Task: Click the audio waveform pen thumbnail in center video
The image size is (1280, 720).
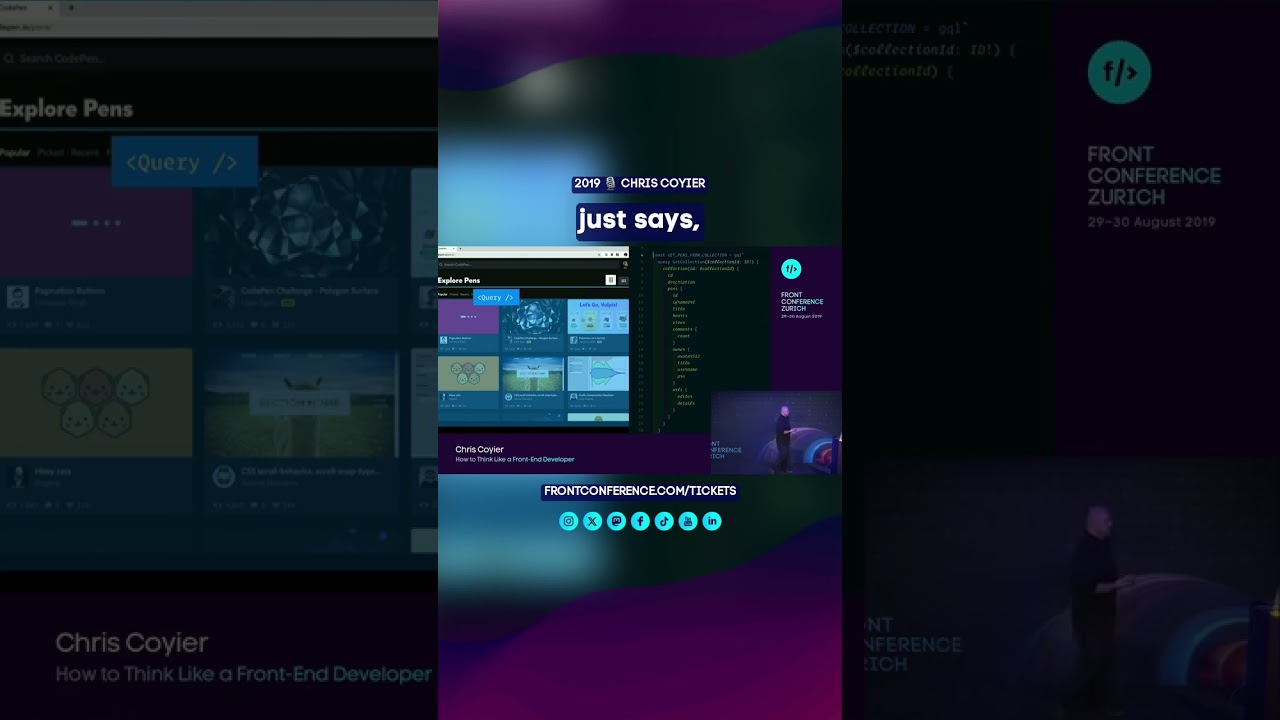Action: tap(598, 373)
